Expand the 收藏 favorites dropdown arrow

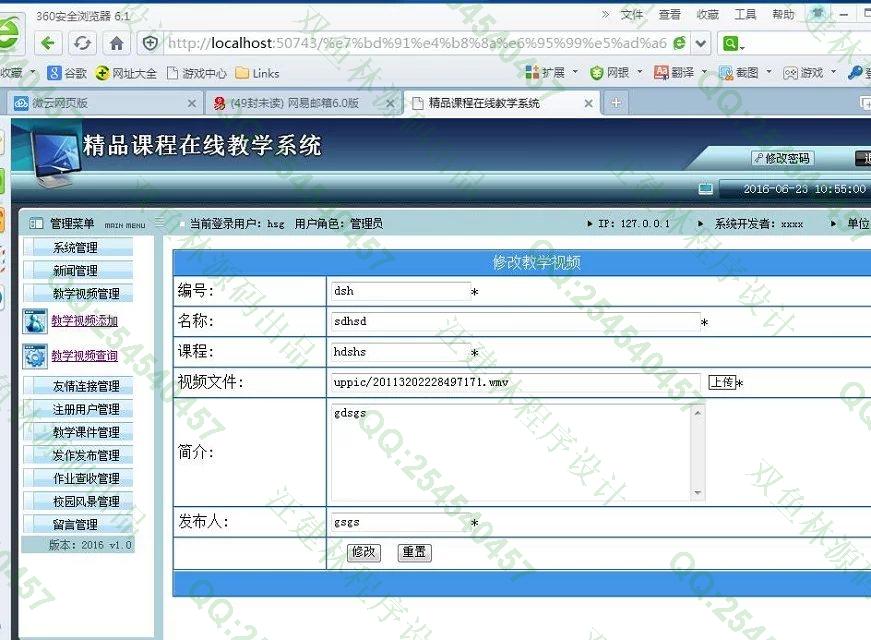pyautogui.click(x=32, y=72)
